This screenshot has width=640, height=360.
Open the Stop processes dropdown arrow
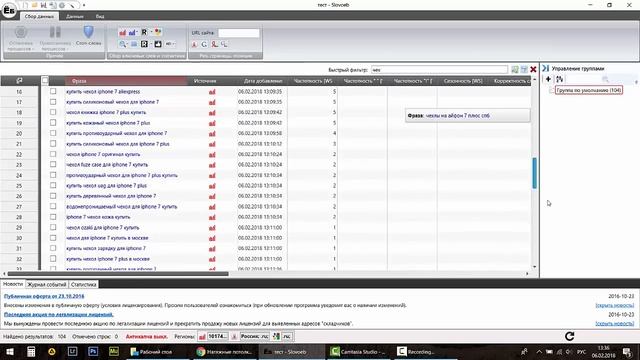click(x=34, y=49)
